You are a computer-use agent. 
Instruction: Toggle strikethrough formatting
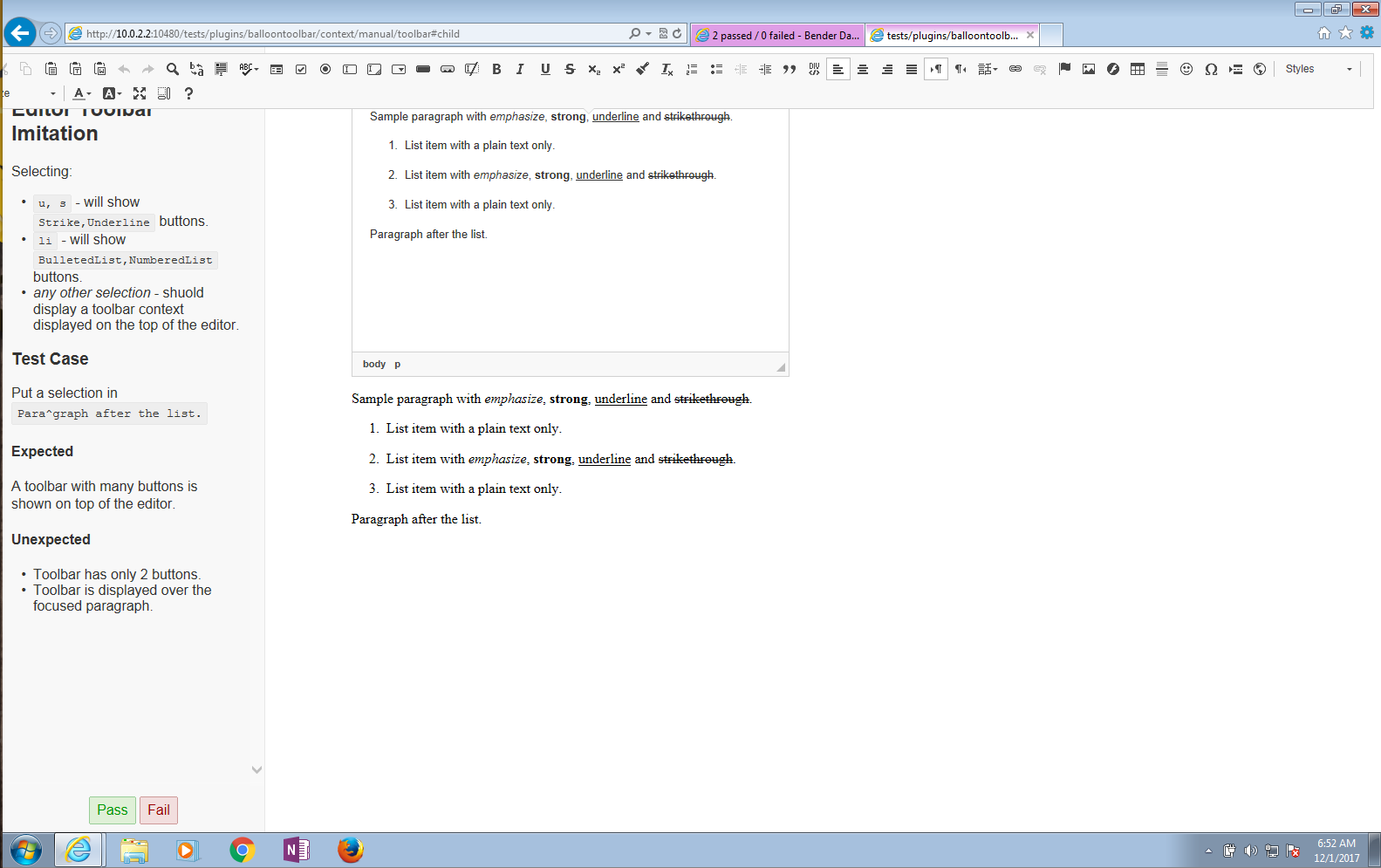[x=570, y=69]
